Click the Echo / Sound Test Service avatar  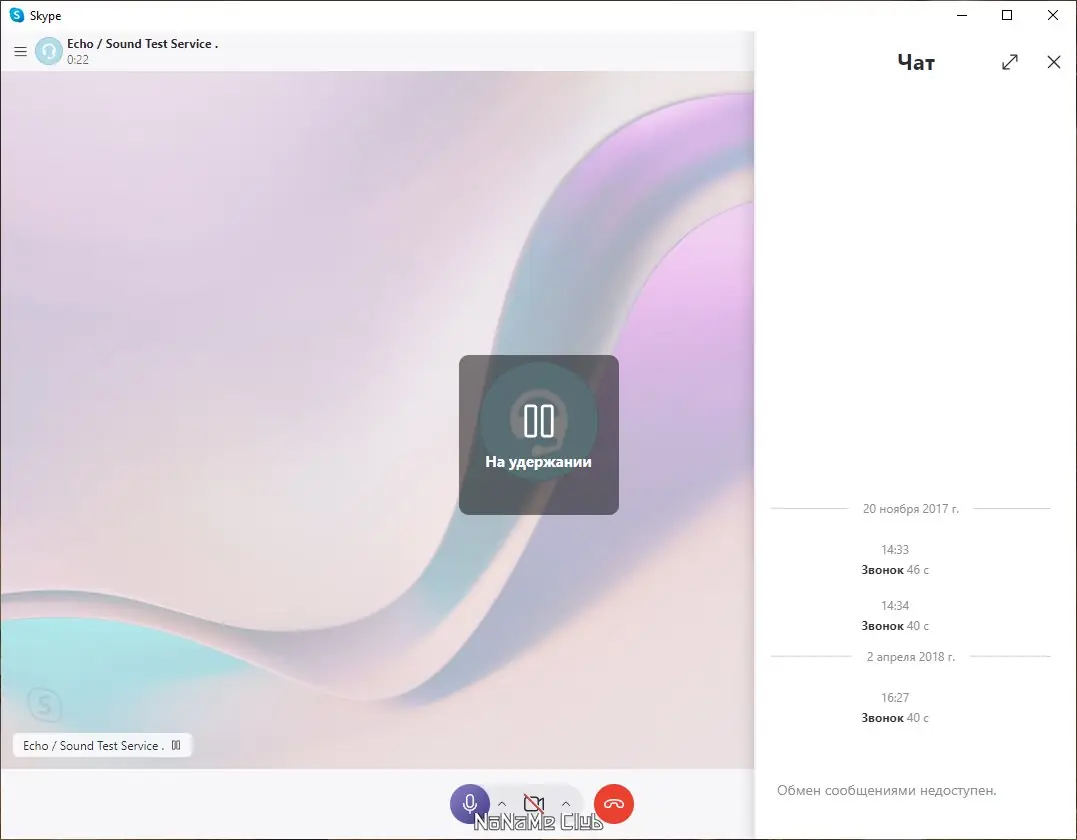(x=49, y=52)
